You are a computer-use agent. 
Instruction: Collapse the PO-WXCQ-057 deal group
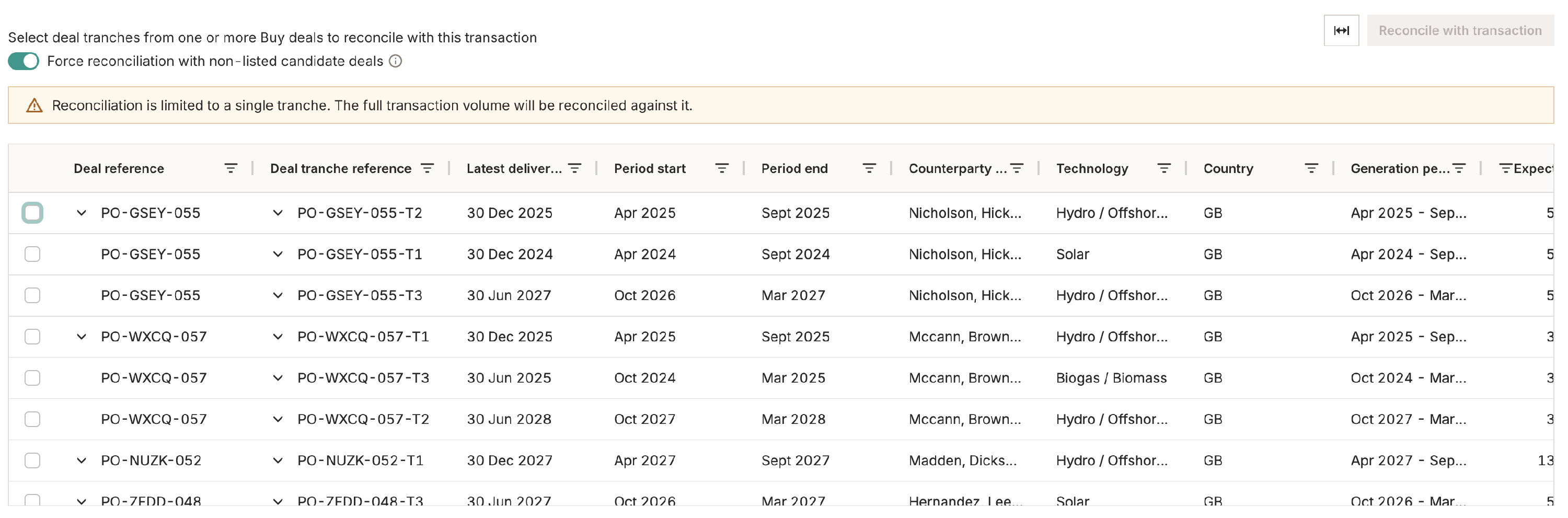click(81, 337)
